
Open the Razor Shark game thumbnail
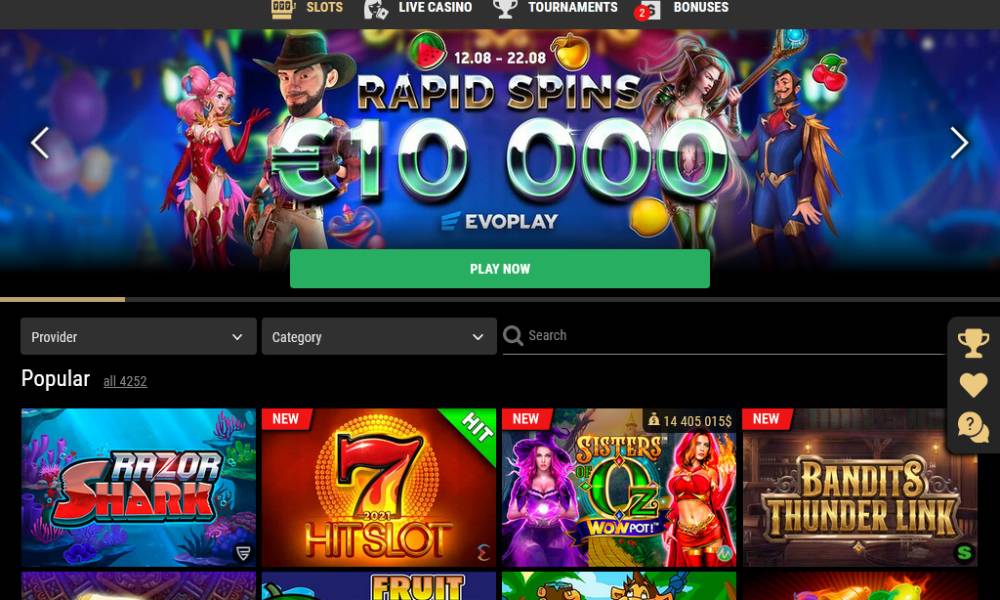(x=138, y=488)
